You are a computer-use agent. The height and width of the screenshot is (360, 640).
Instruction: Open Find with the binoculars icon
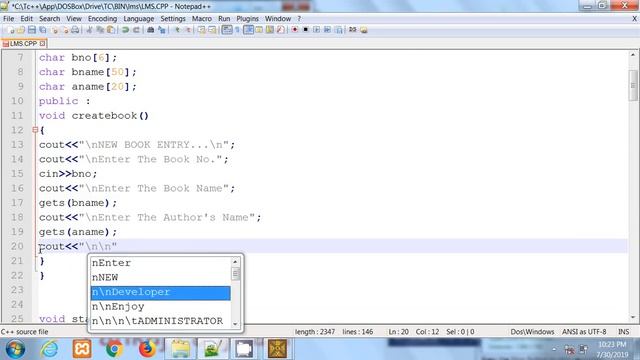pyautogui.click(x=151, y=30)
